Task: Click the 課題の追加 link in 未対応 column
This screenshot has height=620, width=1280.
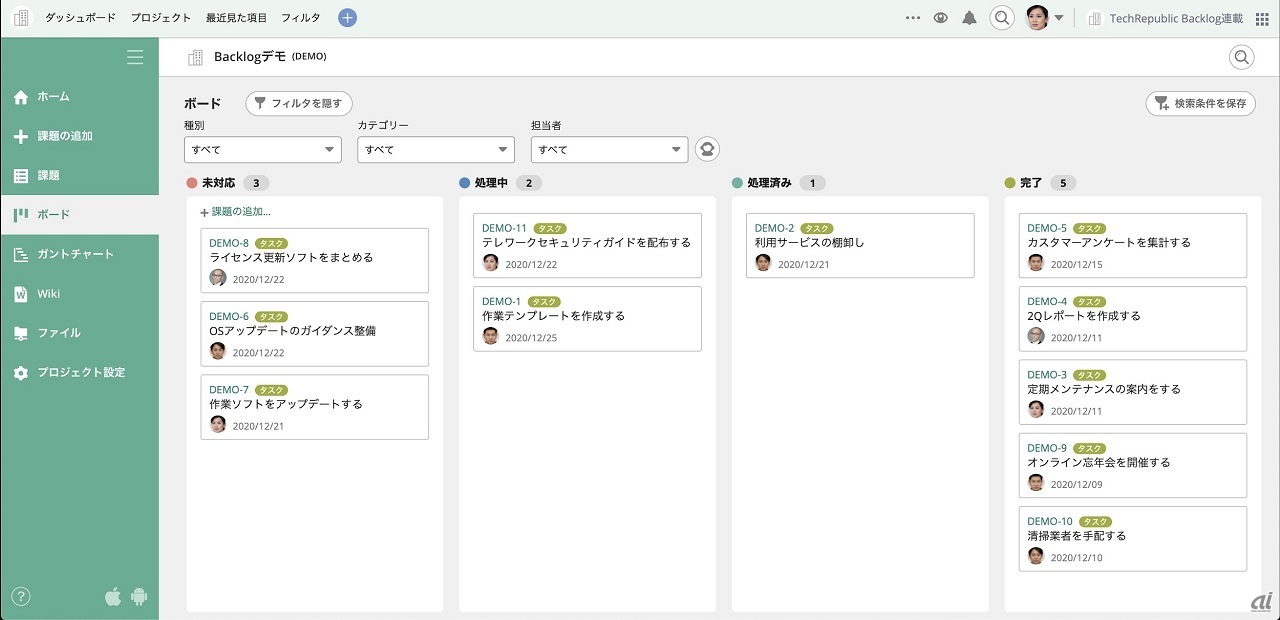Action: tap(240, 212)
